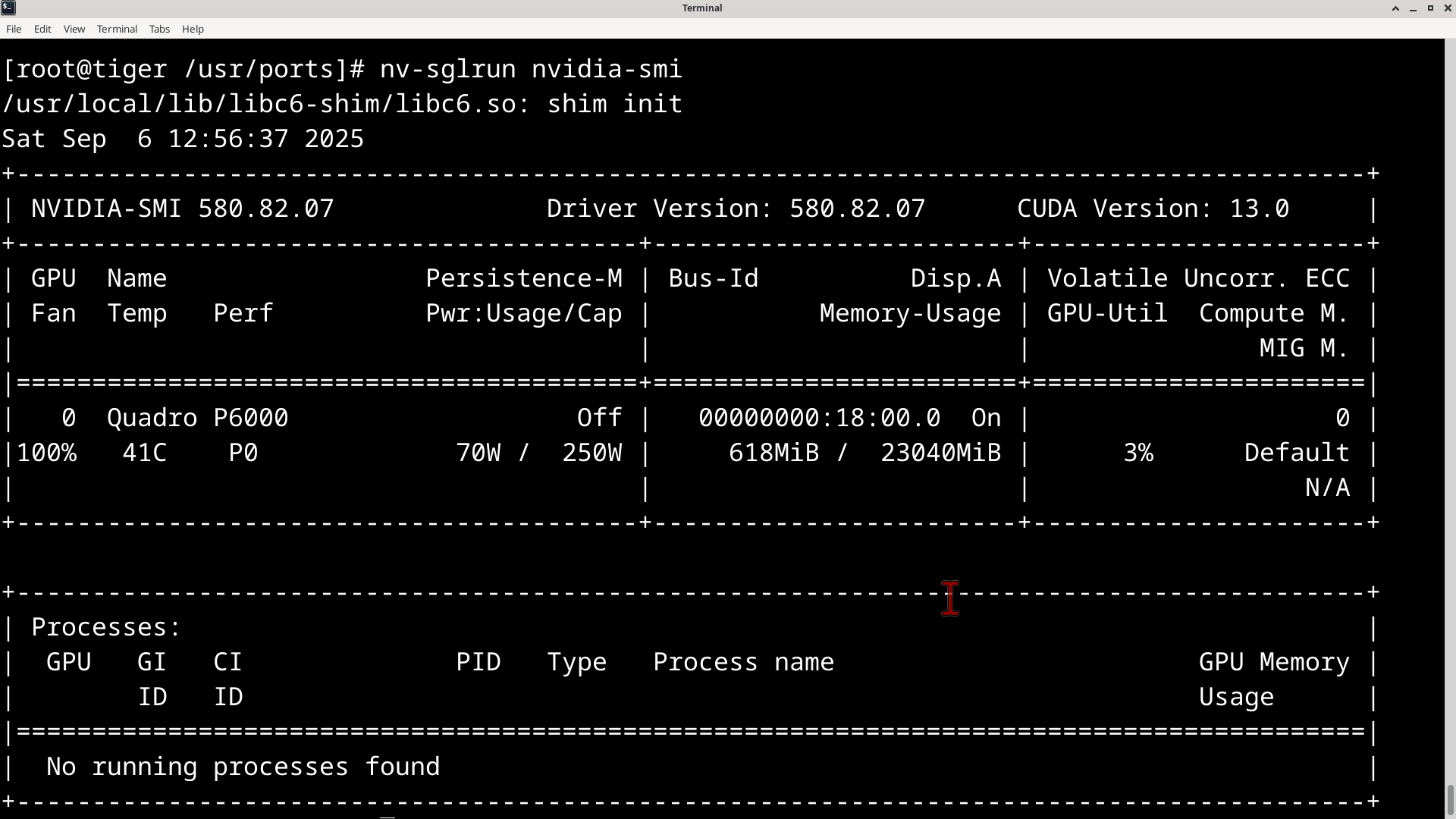Viewport: 1456px width, 819px height.
Task: Click the keep-above arrow window button
Action: (1395, 8)
